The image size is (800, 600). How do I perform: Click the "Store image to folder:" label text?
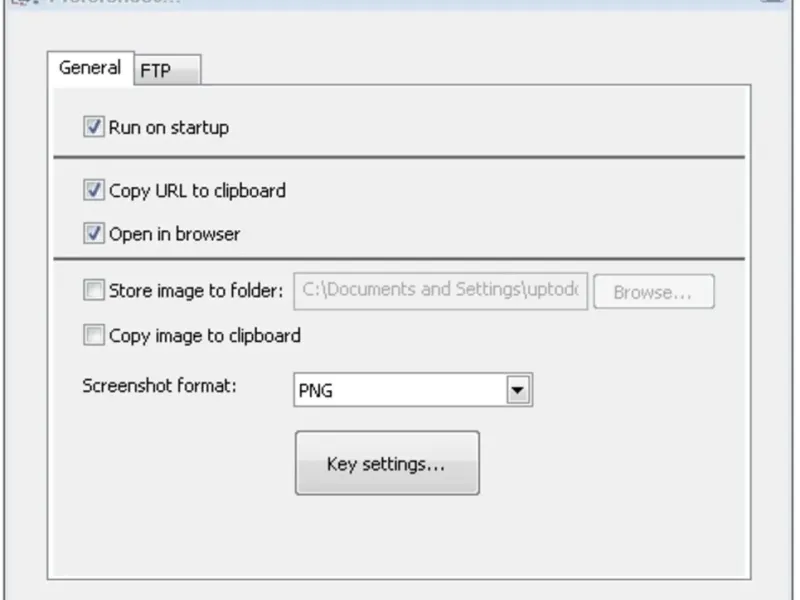[196, 291]
